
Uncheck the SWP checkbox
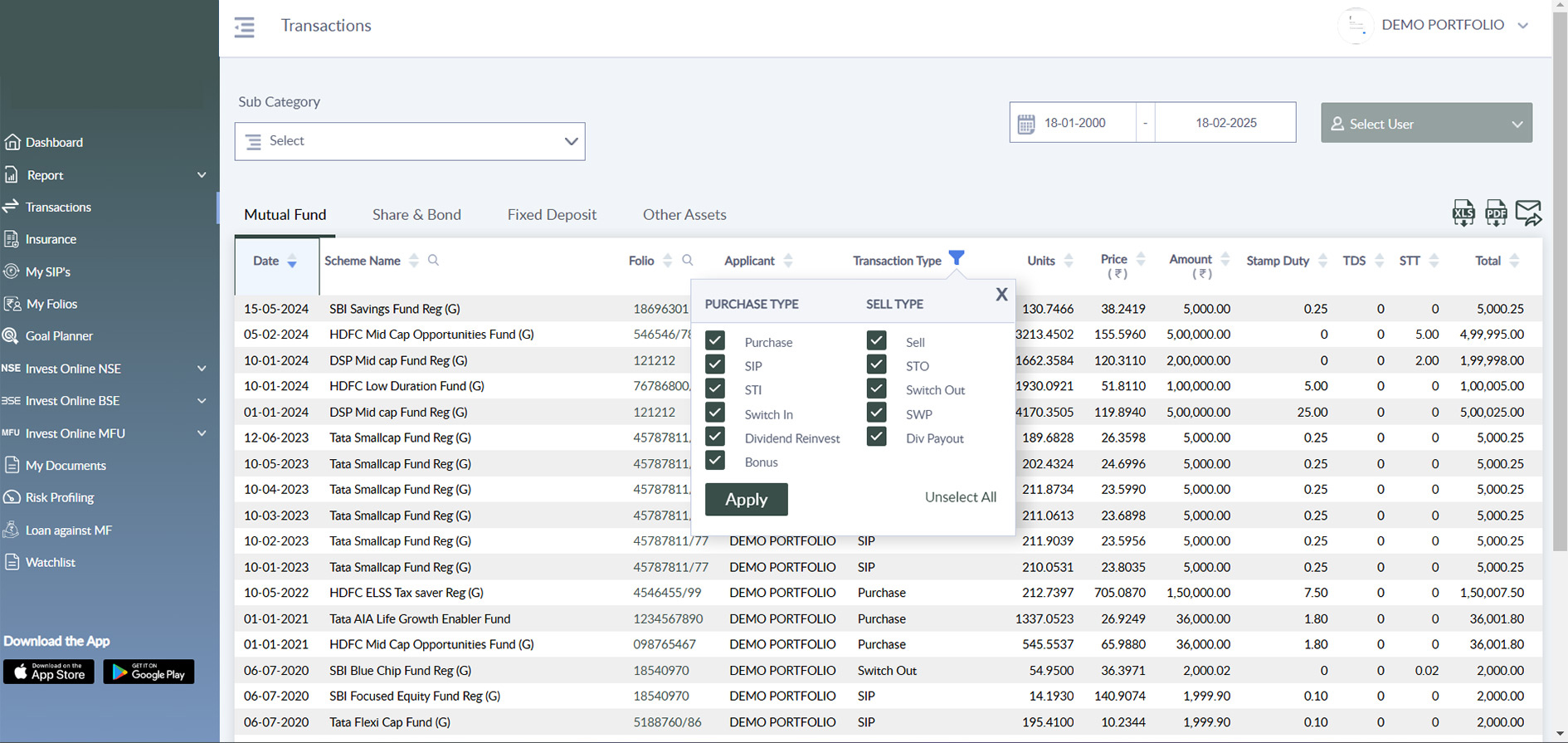click(x=877, y=413)
